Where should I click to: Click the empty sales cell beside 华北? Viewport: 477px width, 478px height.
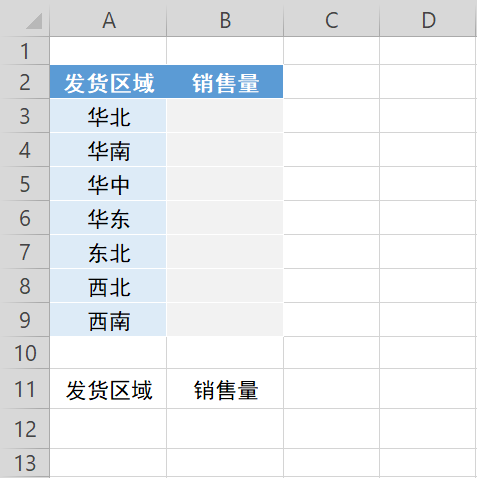pos(225,116)
